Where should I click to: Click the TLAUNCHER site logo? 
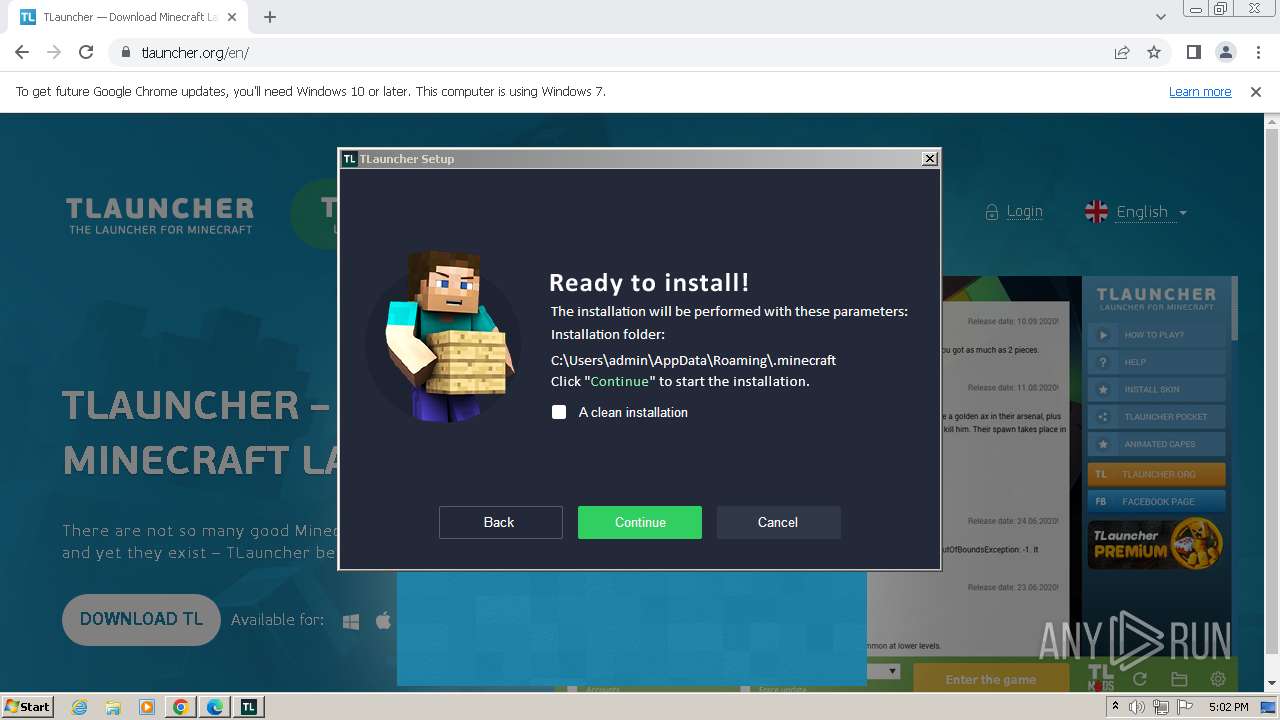pyautogui.click(x=160, y=215)
